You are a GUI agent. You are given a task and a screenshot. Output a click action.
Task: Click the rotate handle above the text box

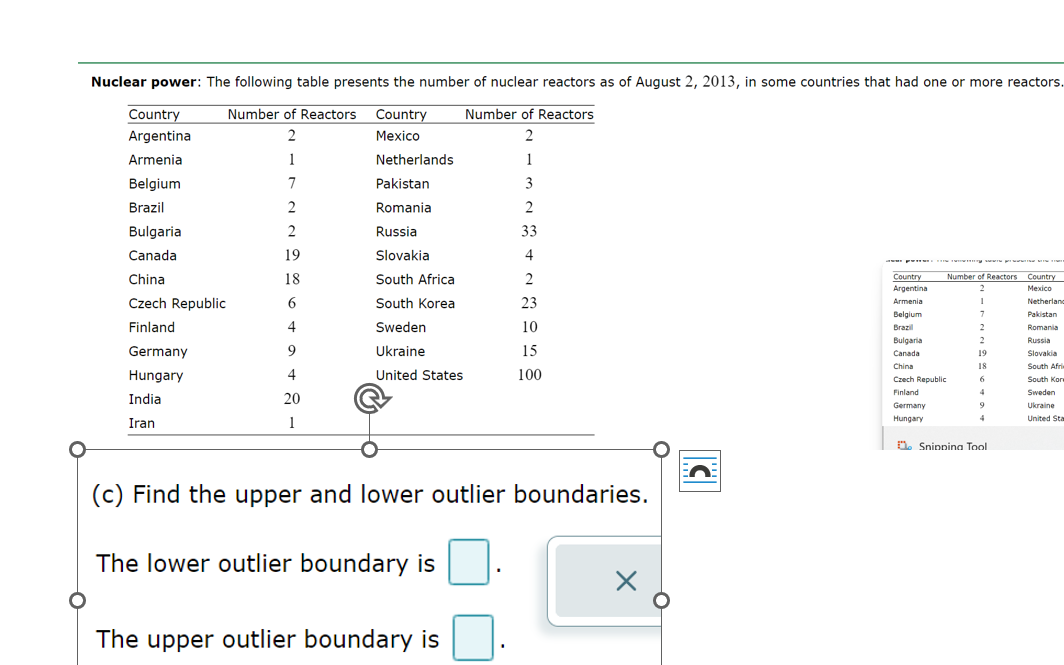coord(369,399)
